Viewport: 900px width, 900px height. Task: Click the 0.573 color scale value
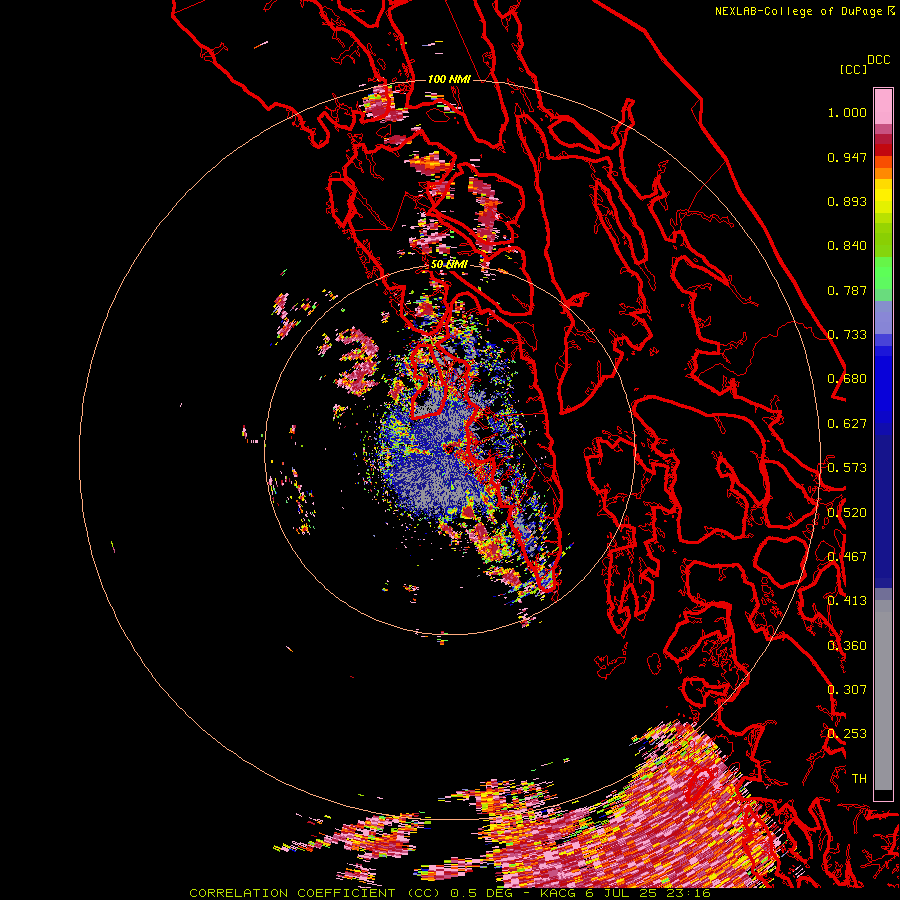coord(847,468)
